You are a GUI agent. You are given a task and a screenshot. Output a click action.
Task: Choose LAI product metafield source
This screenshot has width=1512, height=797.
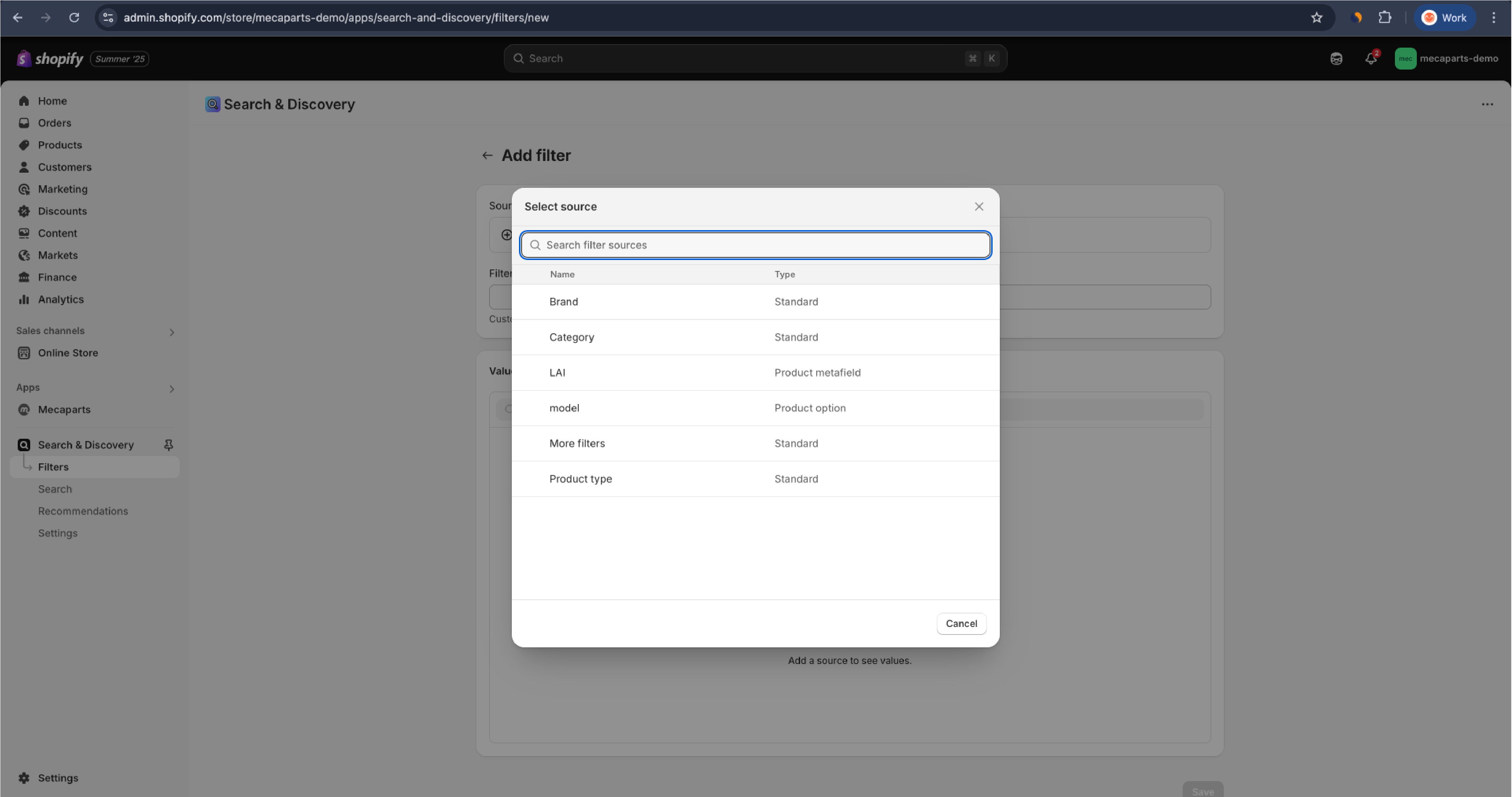(755, 372)
